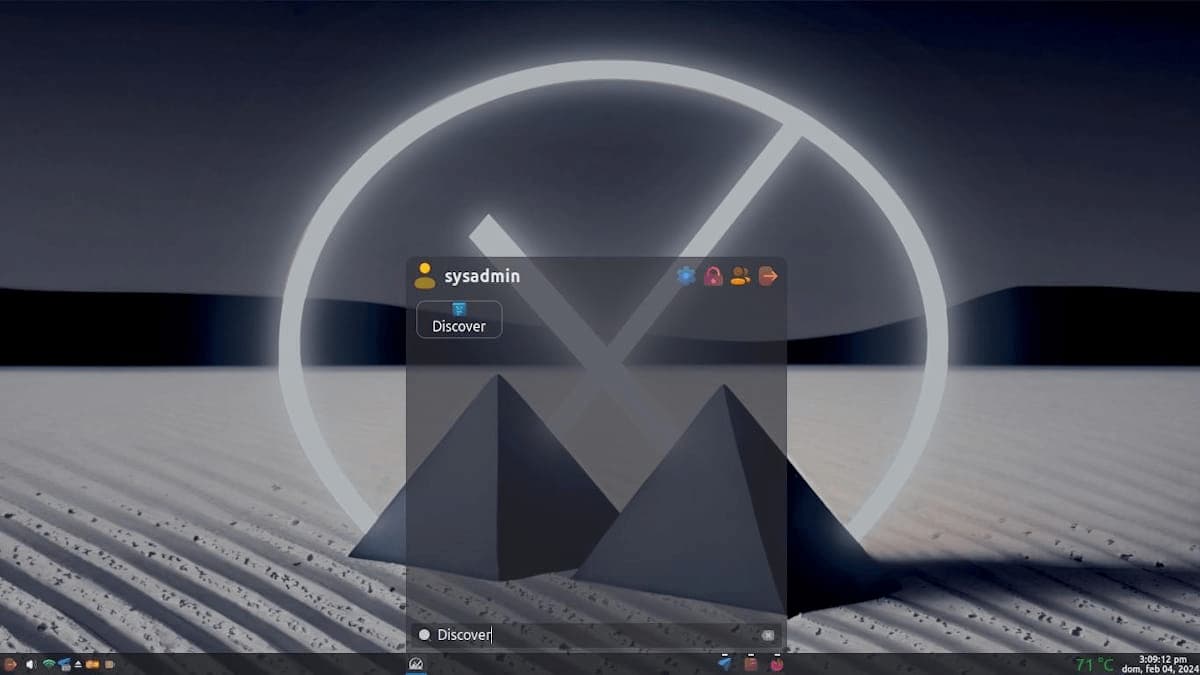Open the red round taskbar app icon

[x=776, y=664]
